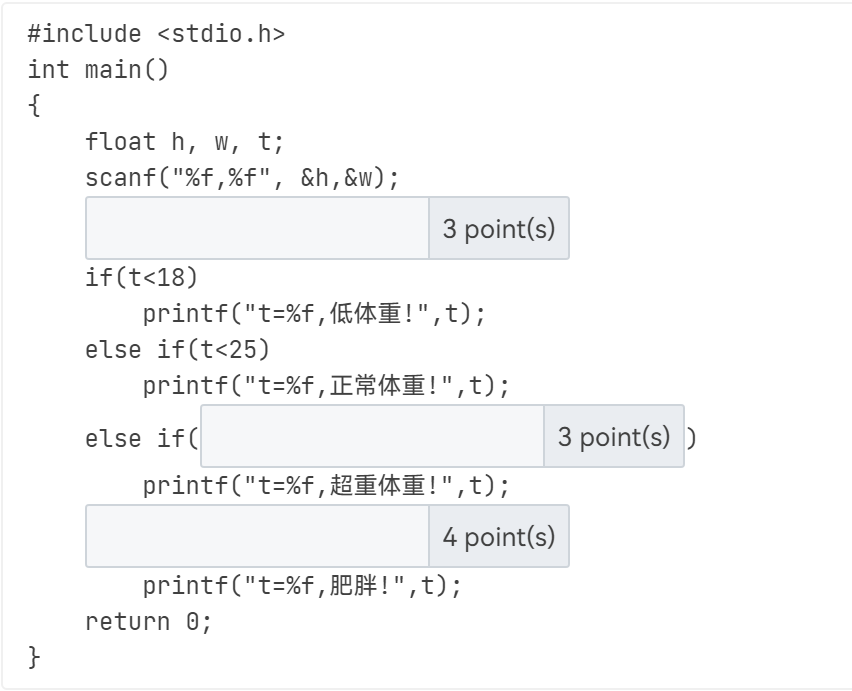Click the first blank input below scanf line
852x691 pixels.
[x=257, y=228]
